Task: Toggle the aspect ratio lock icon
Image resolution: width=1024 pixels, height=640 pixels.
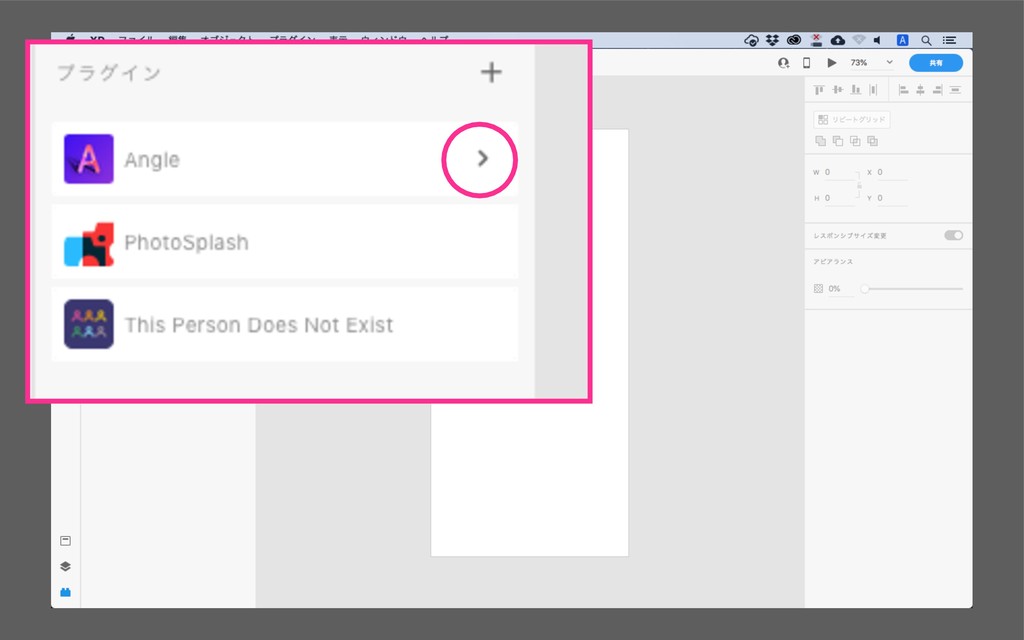Action: click(859, 185)
